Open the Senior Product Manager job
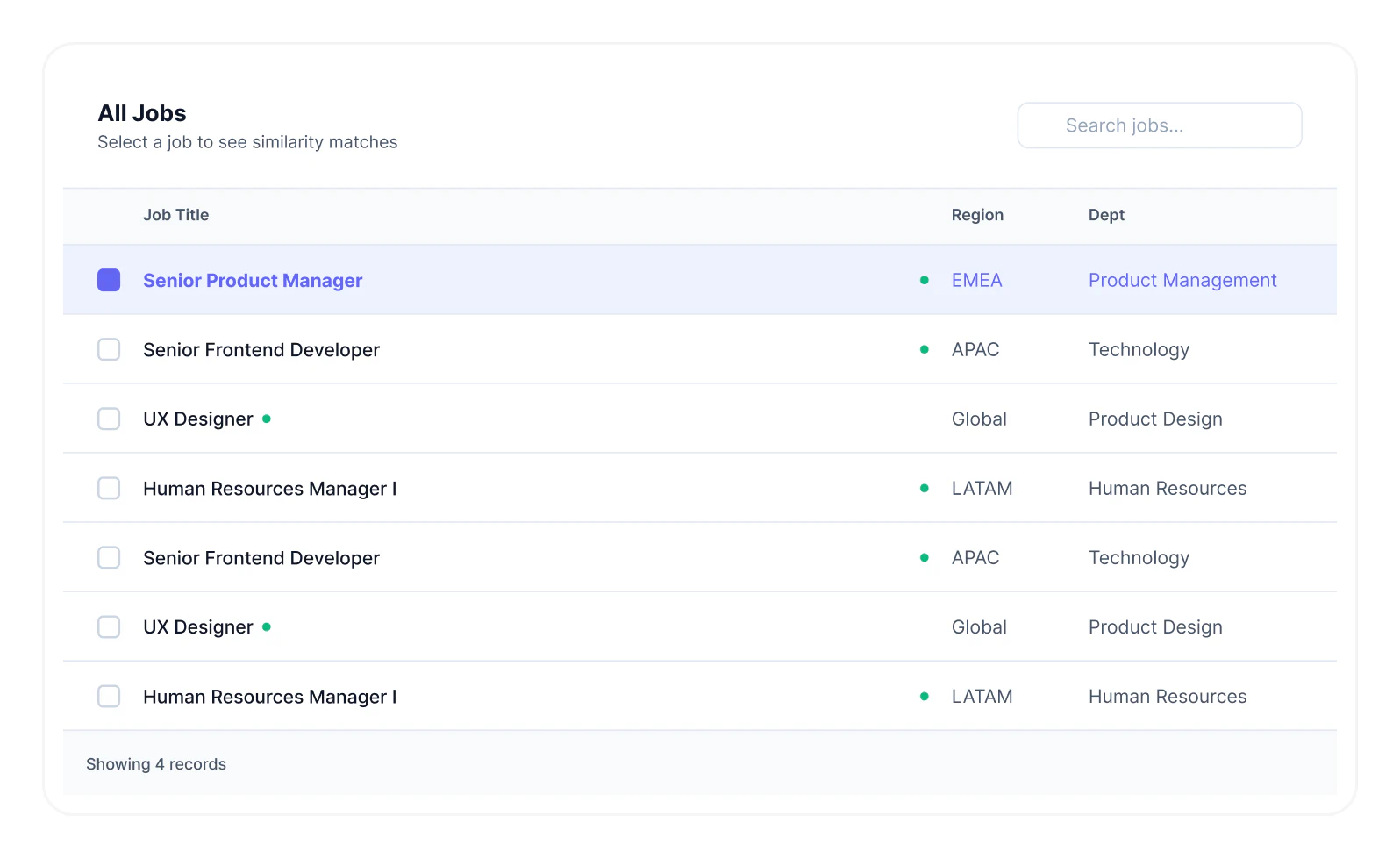This screenshot has width=1400, height=859. 253,281
